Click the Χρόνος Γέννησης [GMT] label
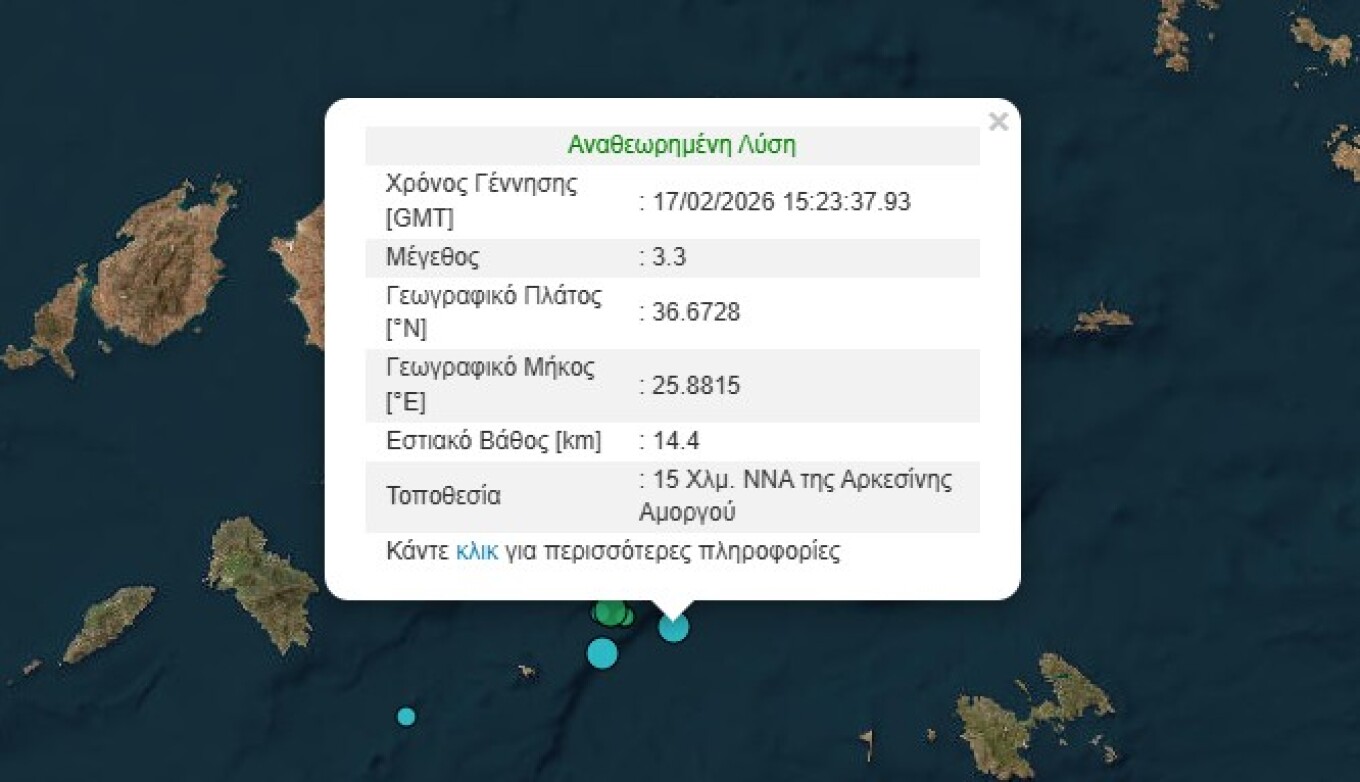This screenshot has height=782, width=1360. click(x=480, y=201)
